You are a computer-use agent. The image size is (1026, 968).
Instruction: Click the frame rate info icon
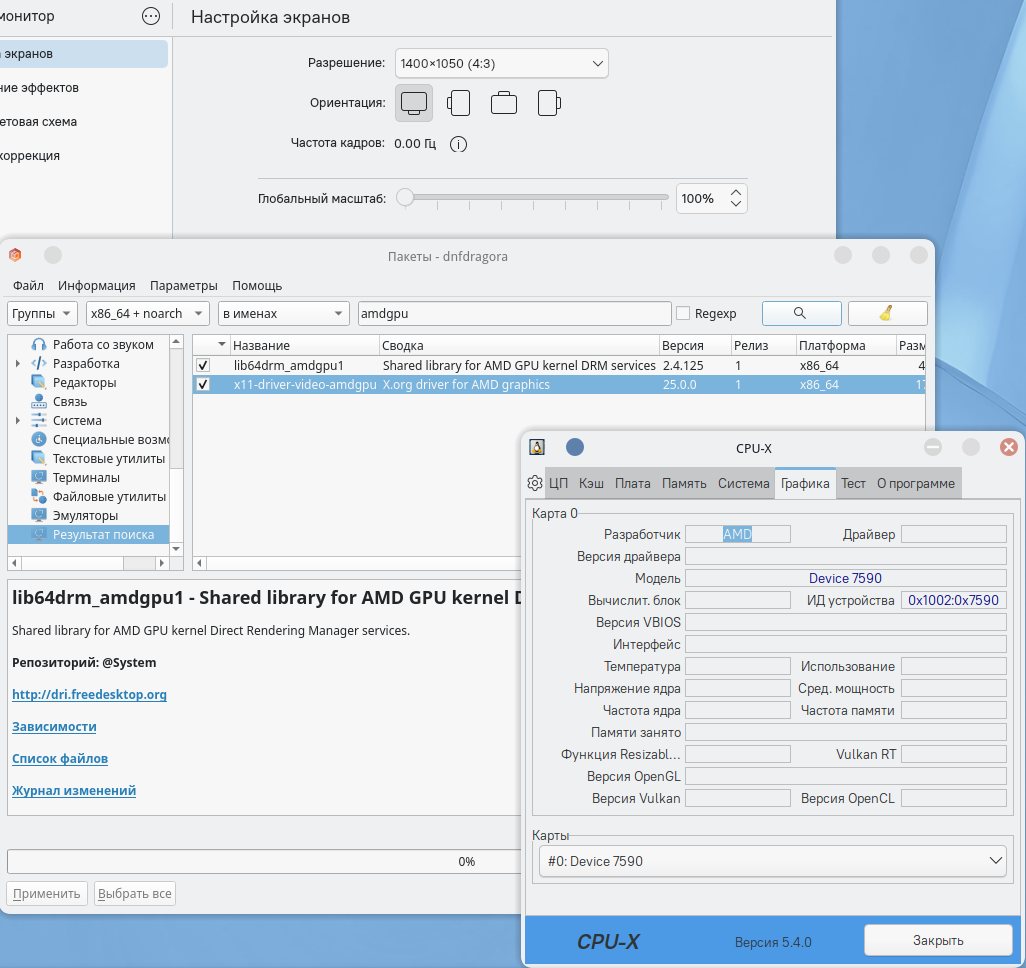459,144
